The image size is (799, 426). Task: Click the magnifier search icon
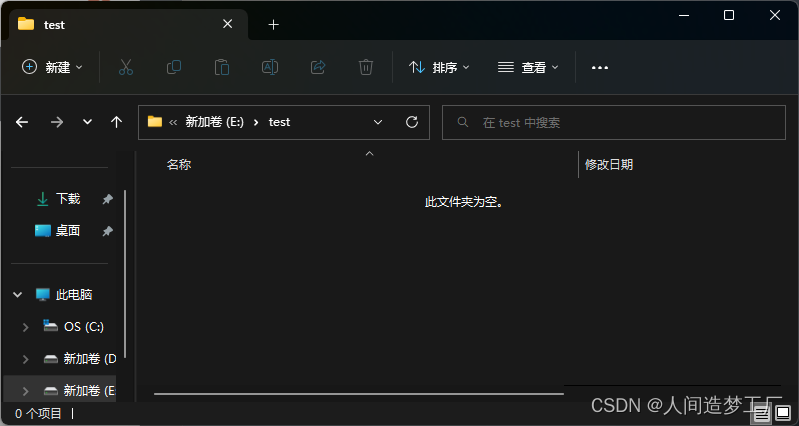463,122
